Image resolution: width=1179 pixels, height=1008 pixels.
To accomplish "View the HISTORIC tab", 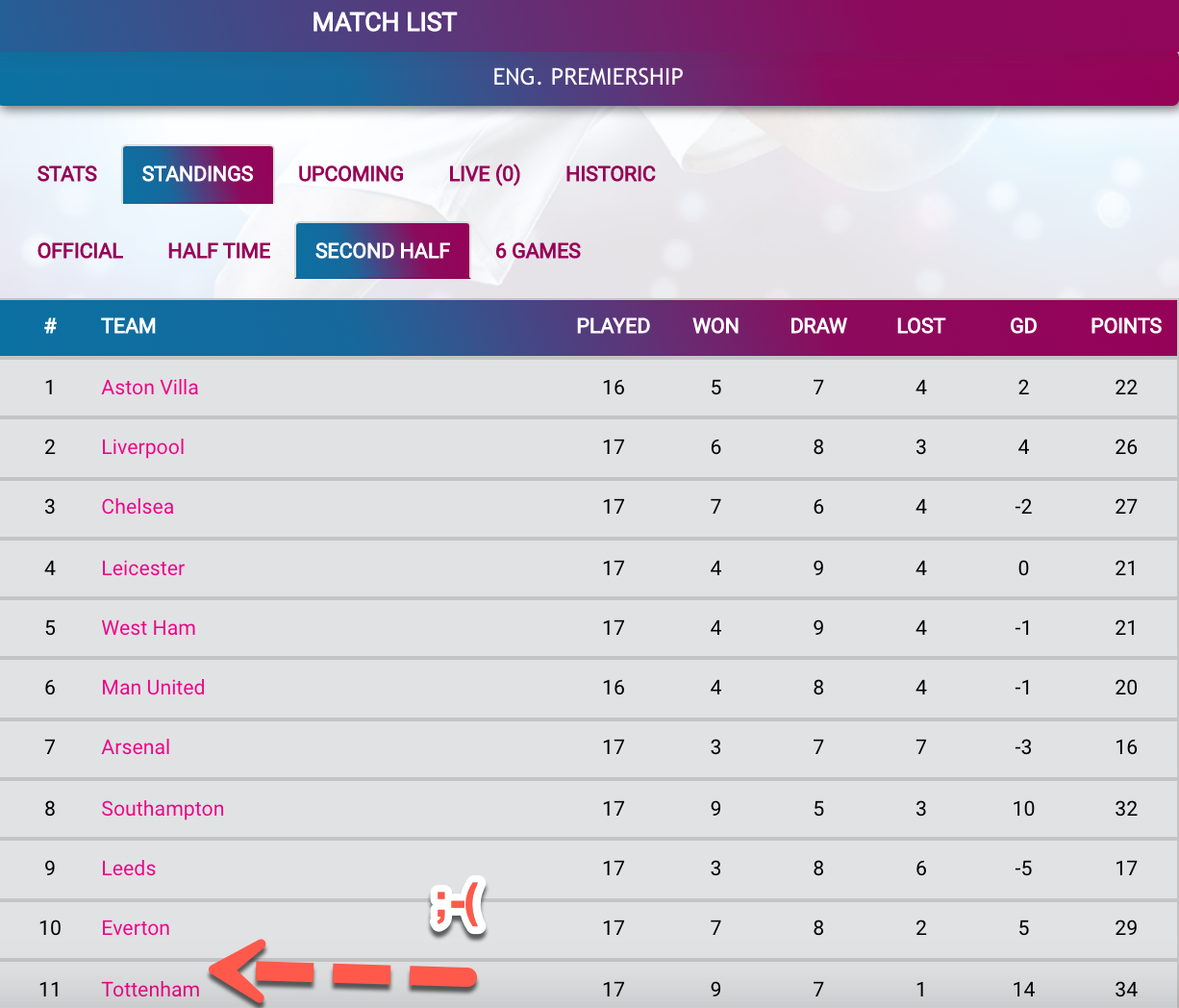I will pyautogui.click(x=611, y=174).
